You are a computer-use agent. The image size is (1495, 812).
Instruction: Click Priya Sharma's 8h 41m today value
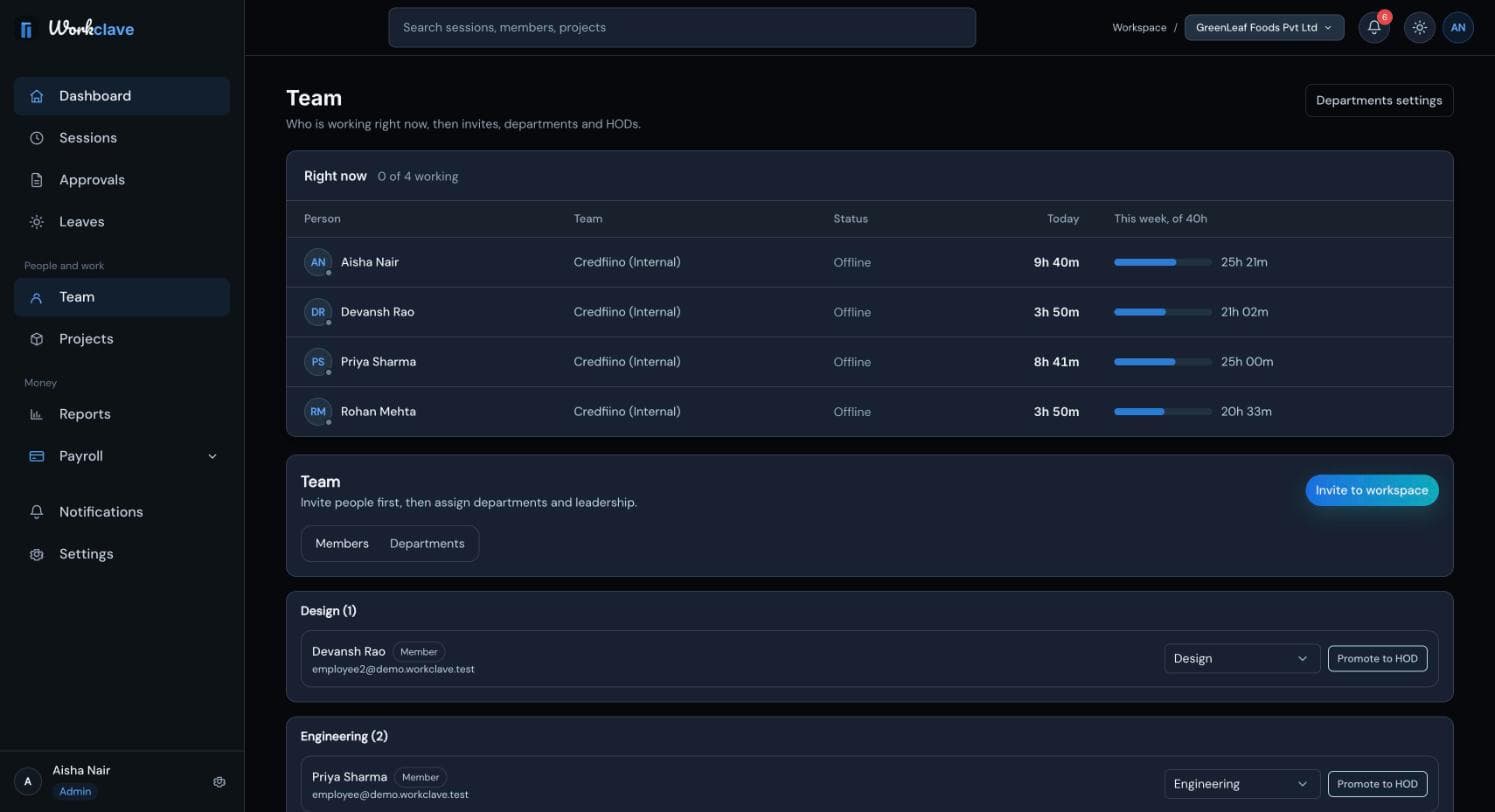tap(1056, 362)
